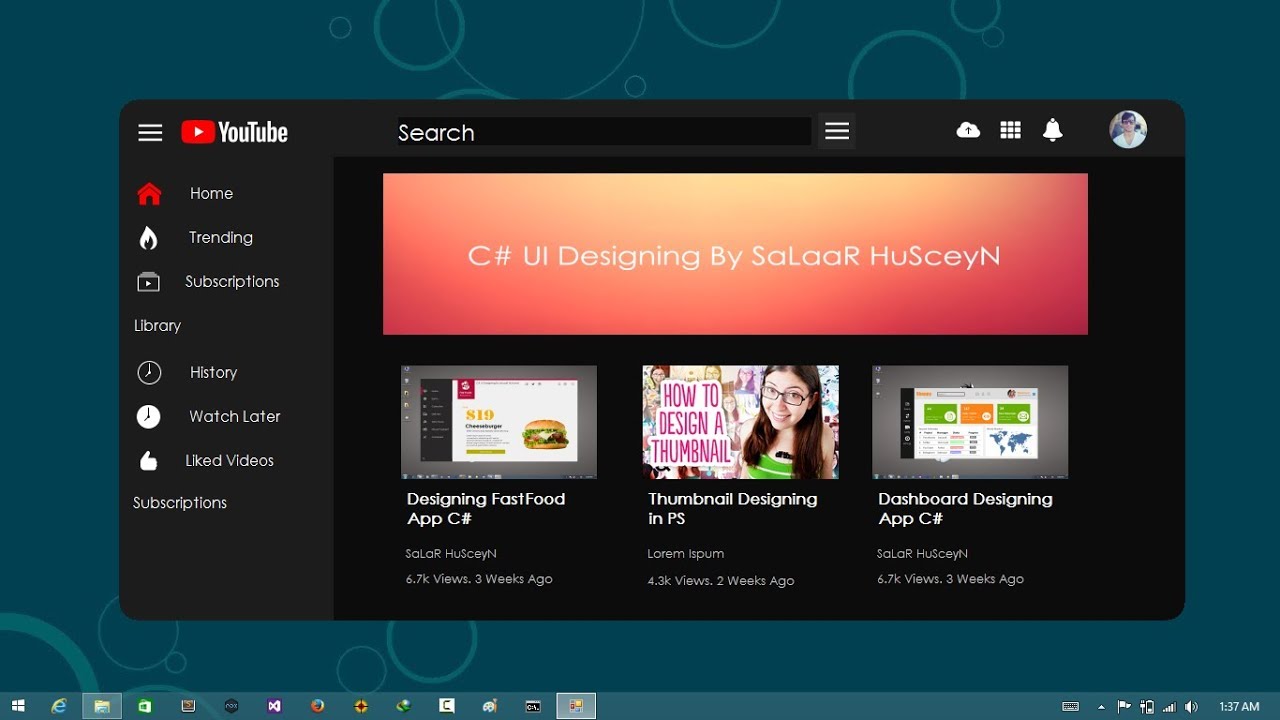
Task: Click the Watch Later clock icon
Action: tap(148, 417)
